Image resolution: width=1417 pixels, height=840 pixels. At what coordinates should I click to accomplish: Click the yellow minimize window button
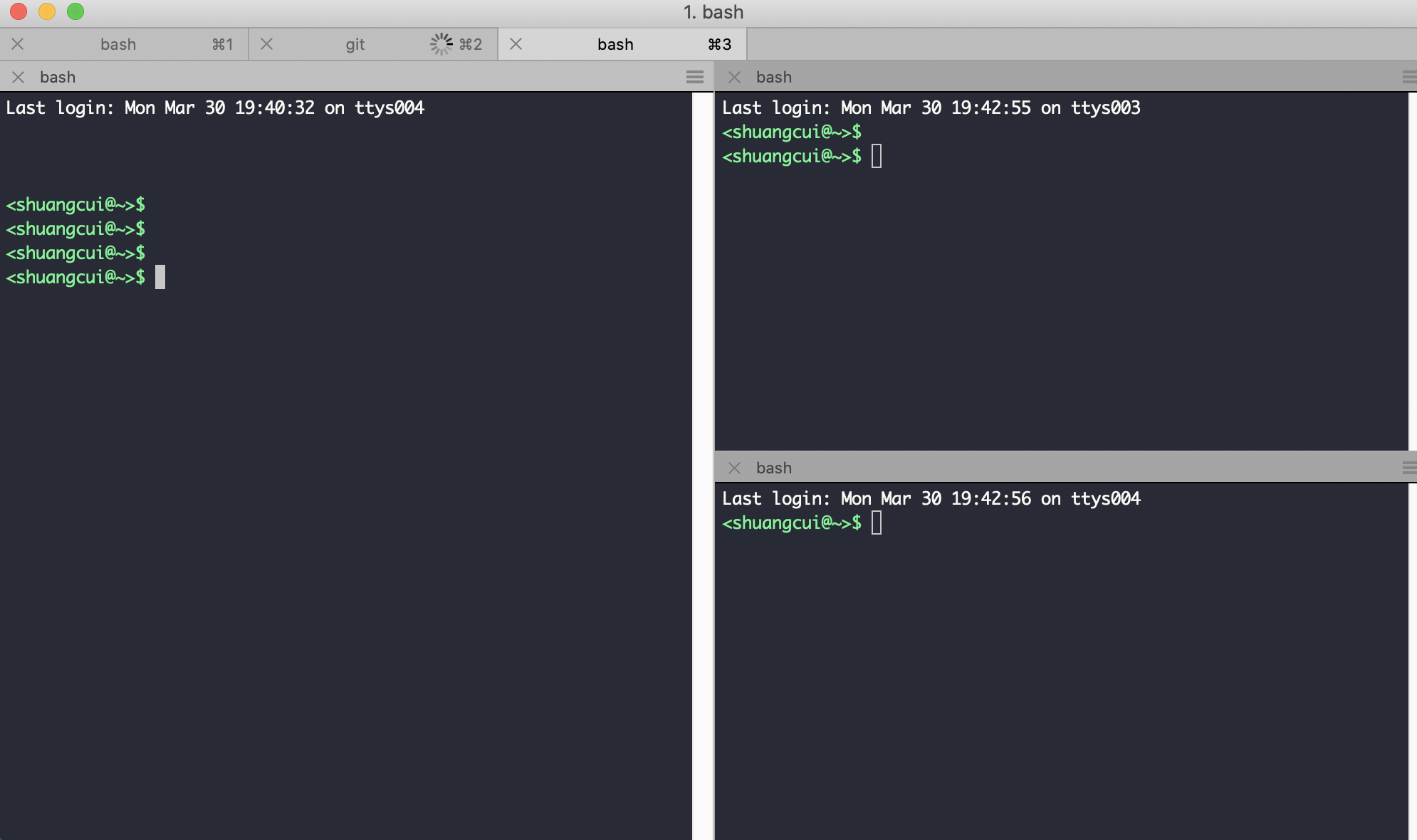[47, 11]
